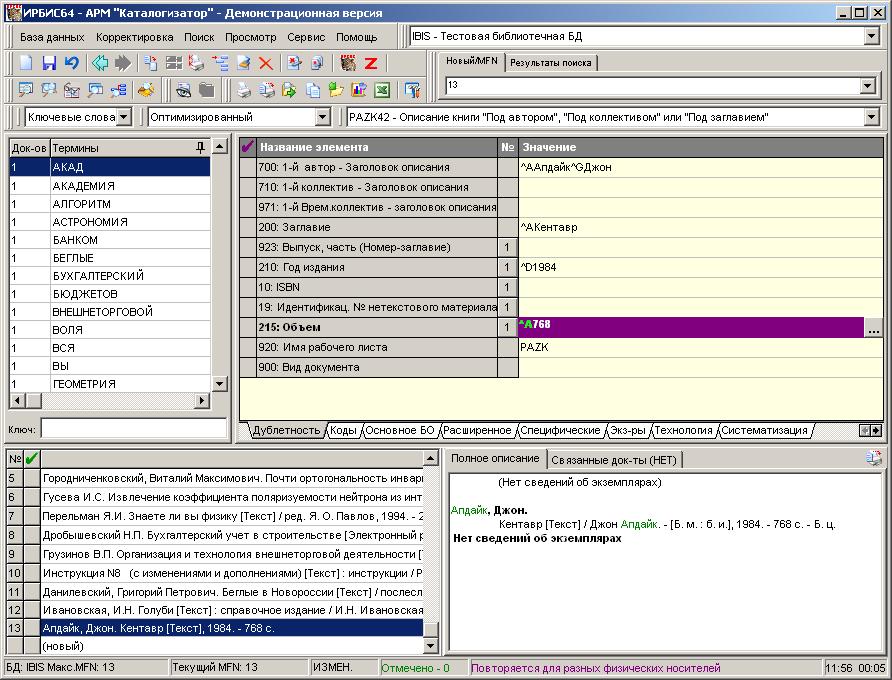Click the blue Undo arrow icon

point(71,63)
